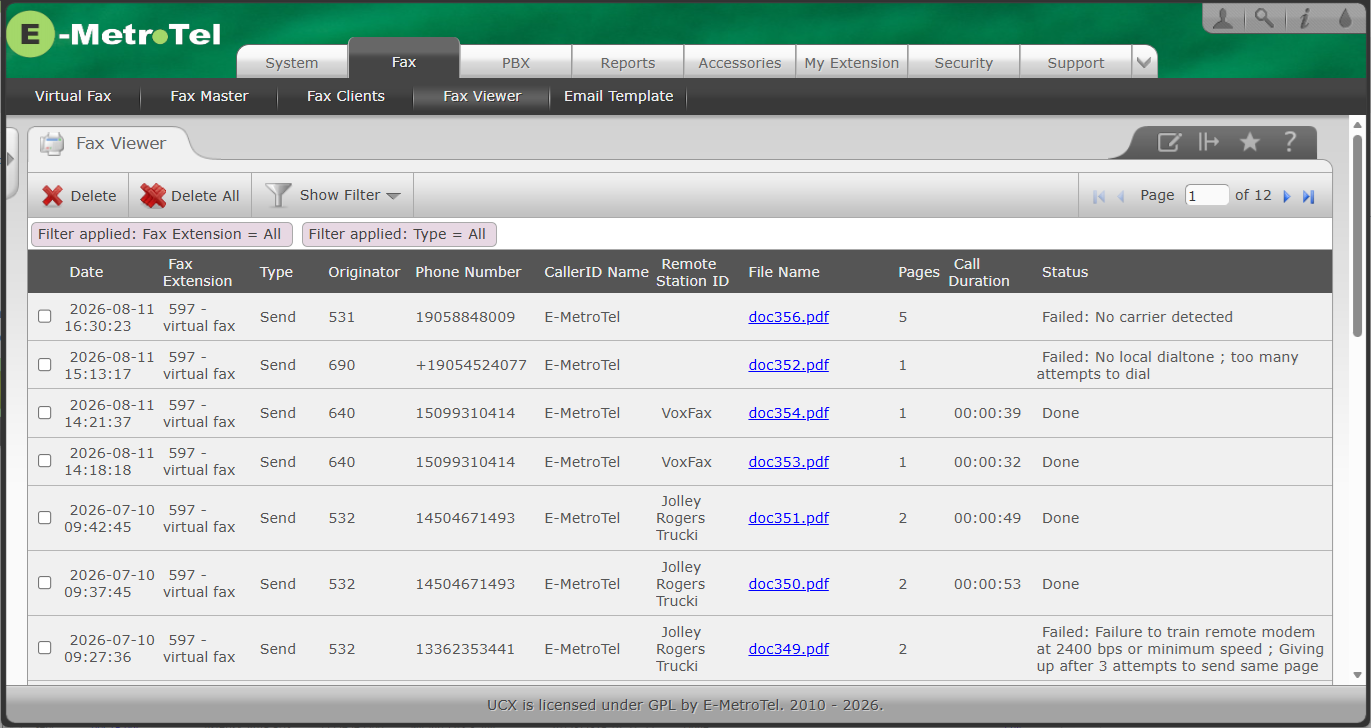Click the Delete All button
Viewport: 1371px width, 728px height.
click(190, 196)
